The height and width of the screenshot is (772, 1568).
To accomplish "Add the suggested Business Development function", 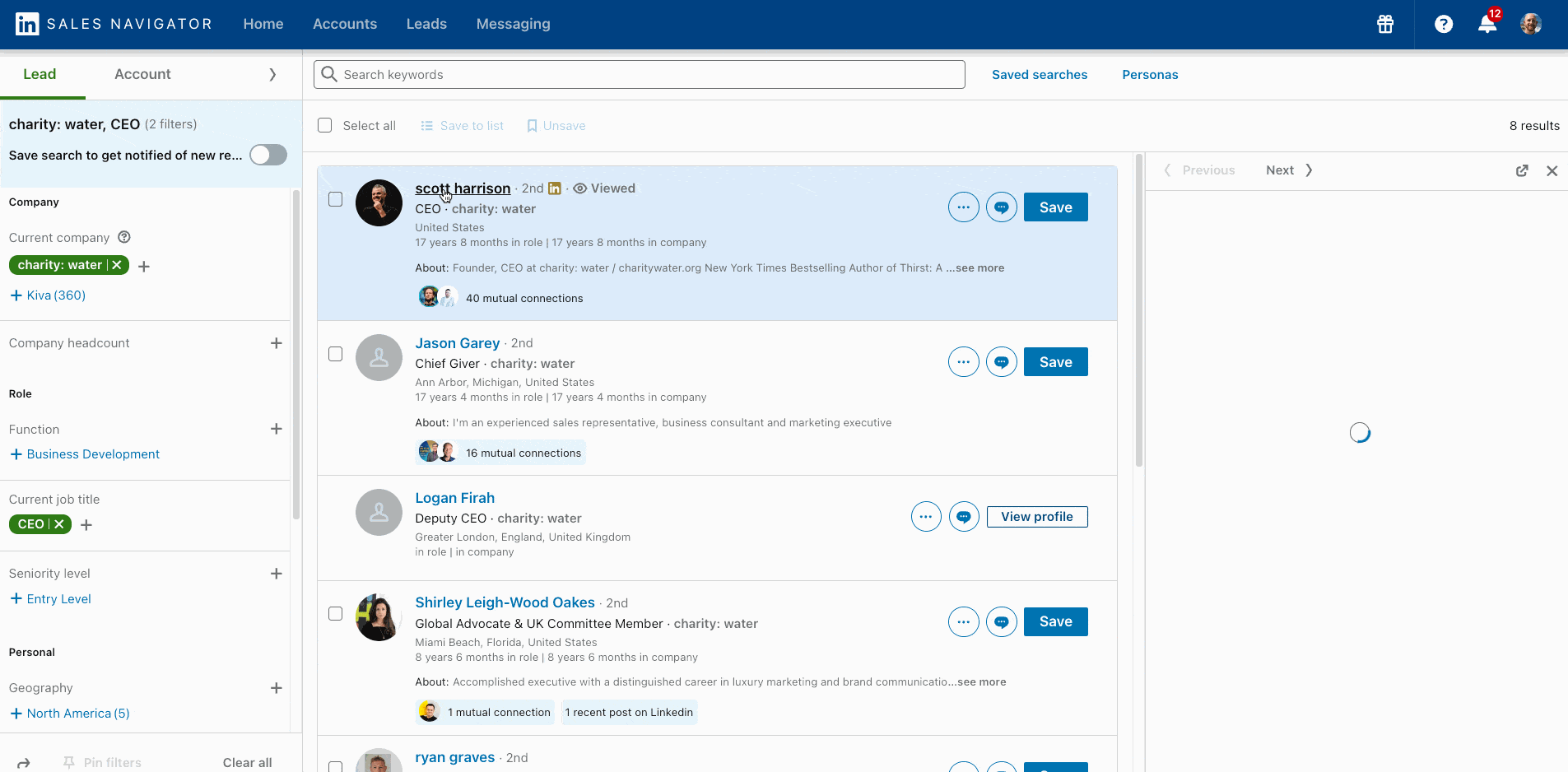I will click(85, 454).
